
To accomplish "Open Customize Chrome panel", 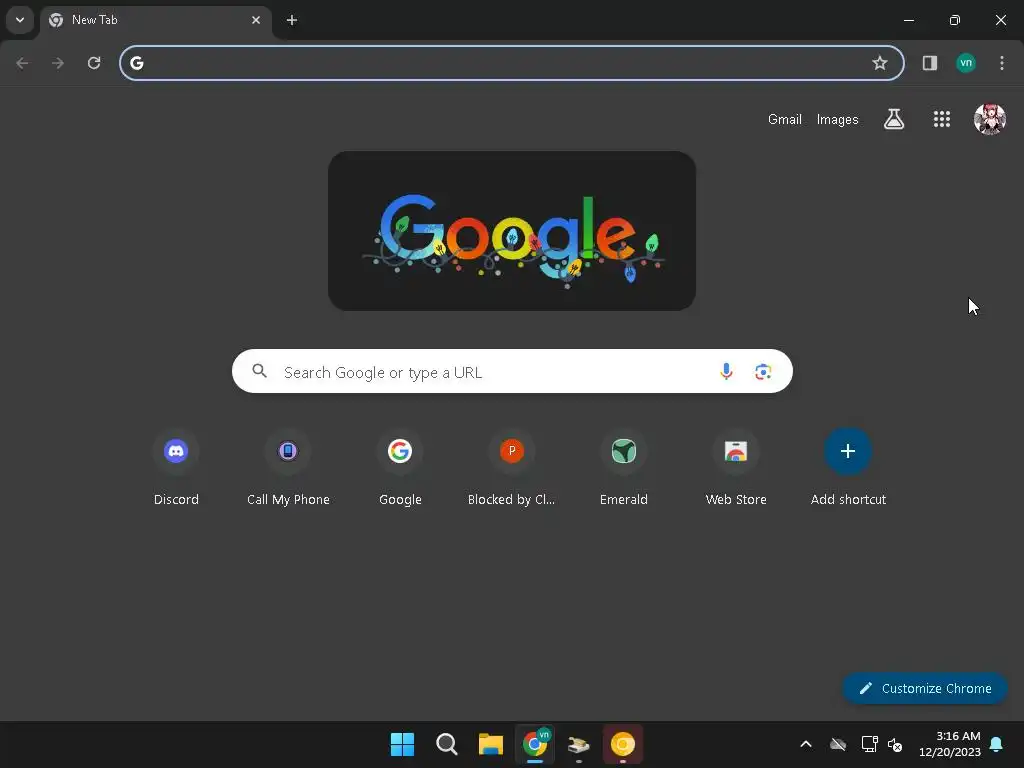I will coord(925,688).
